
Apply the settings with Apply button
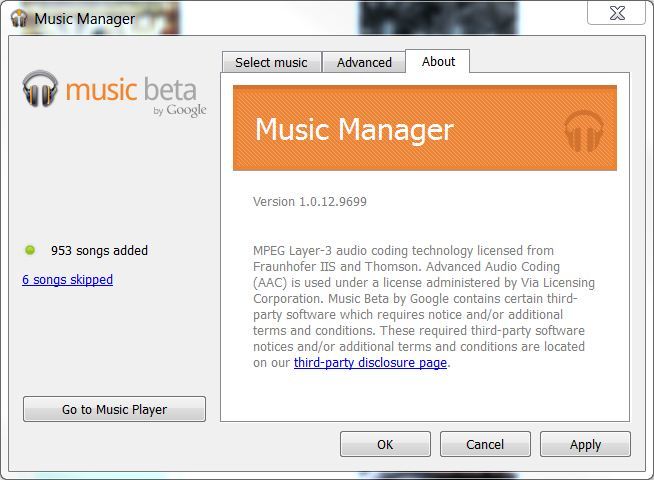(x=585, y=444)
